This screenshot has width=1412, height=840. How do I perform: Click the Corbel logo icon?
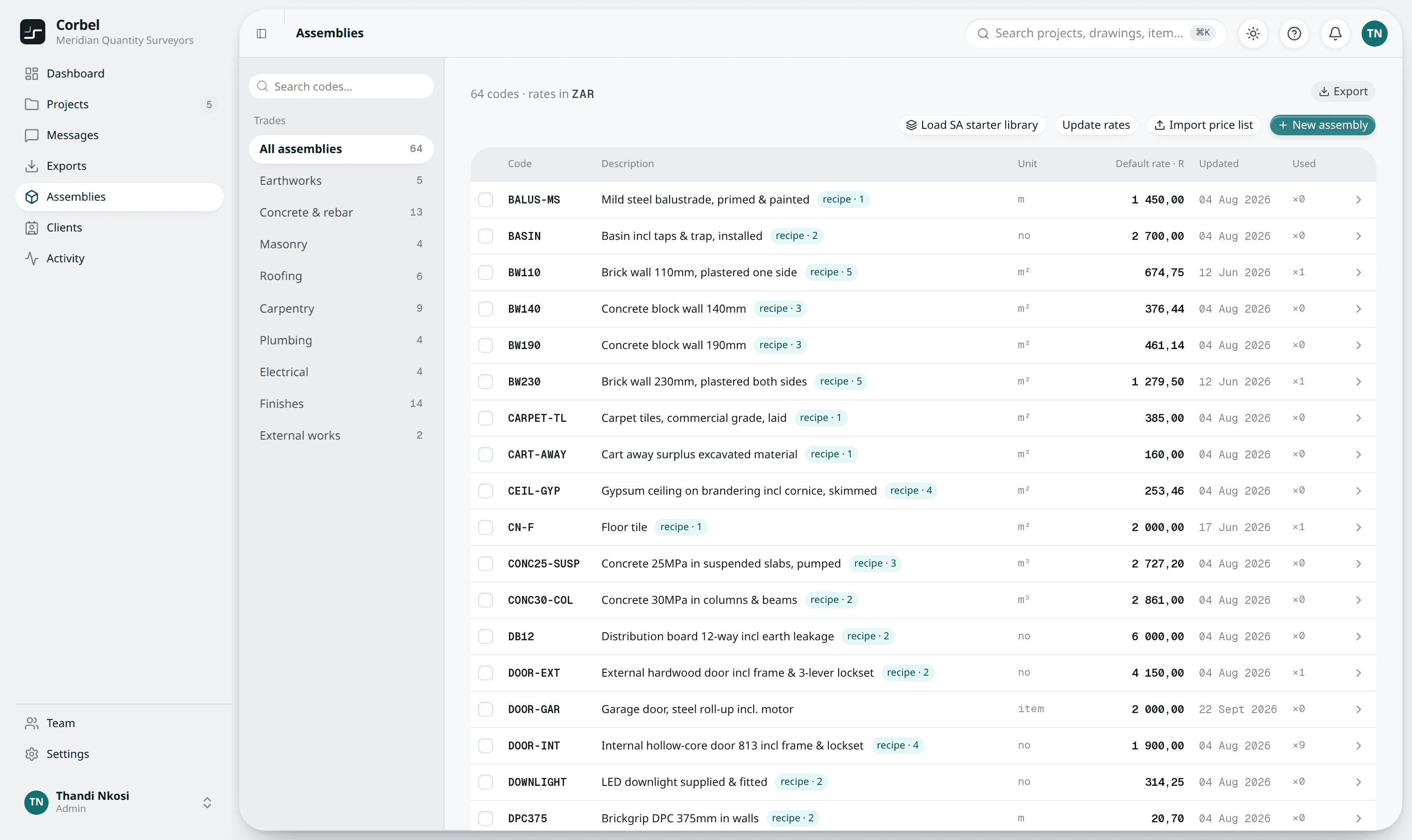[32, 32]
